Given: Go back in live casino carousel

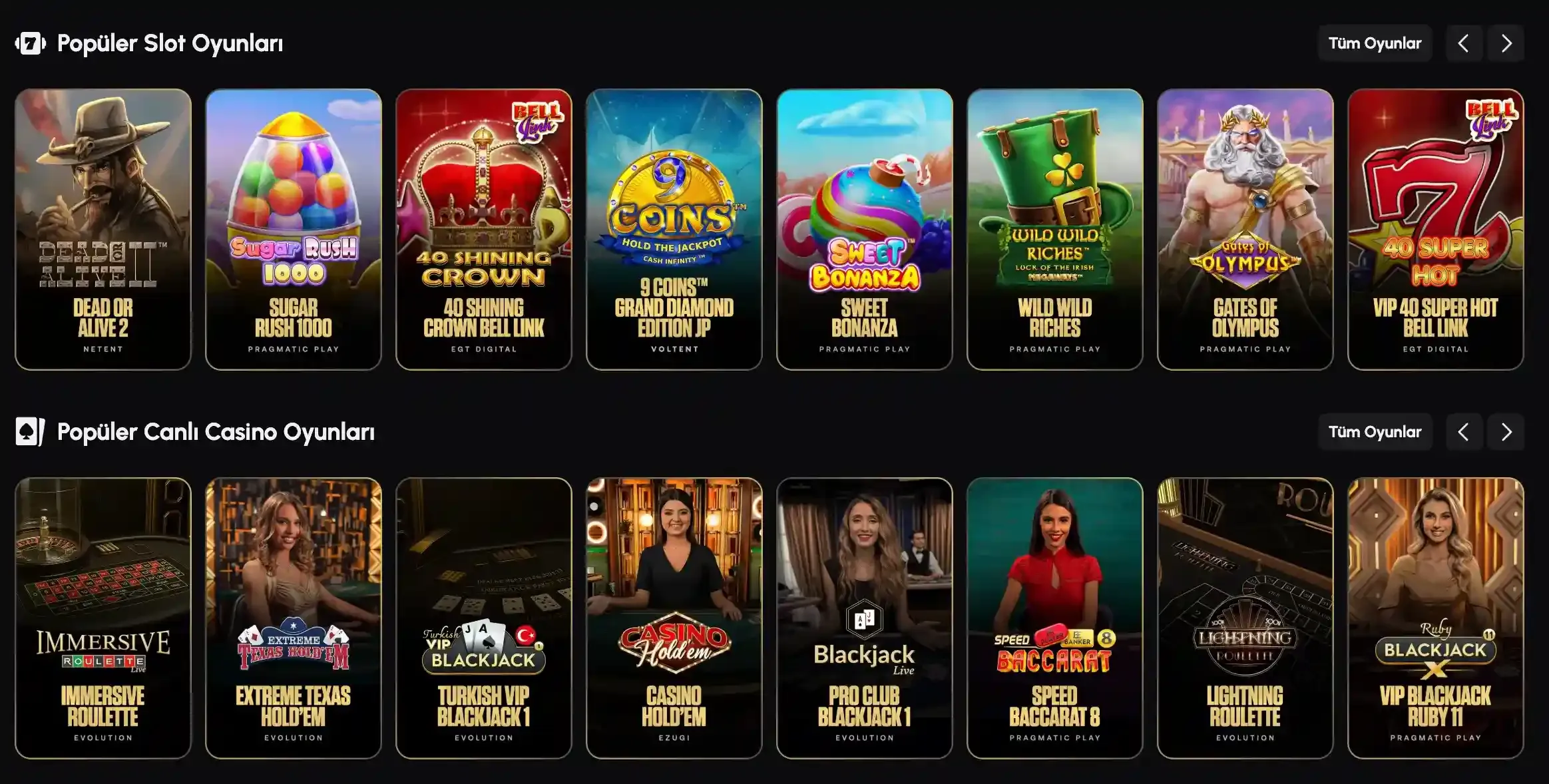Looking at the screenshot, I should [1464, 432].
